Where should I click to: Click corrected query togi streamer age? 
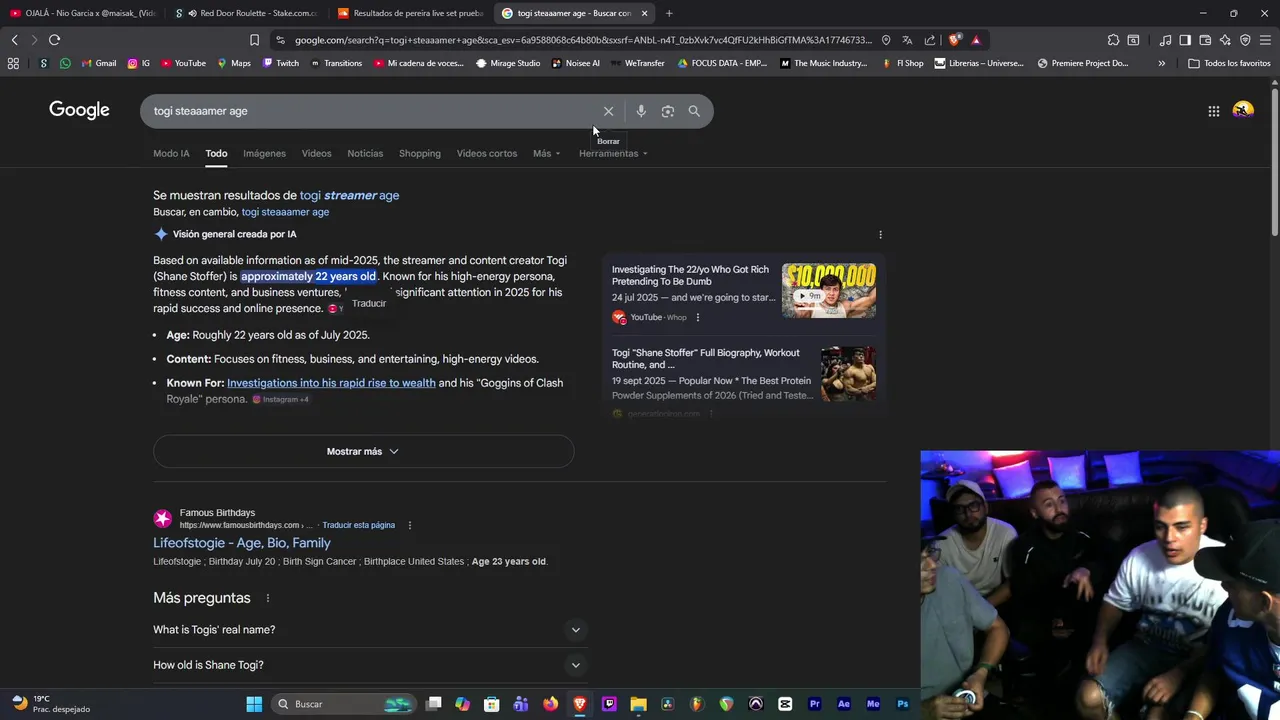pyautogui.click(x=349, y=195)
